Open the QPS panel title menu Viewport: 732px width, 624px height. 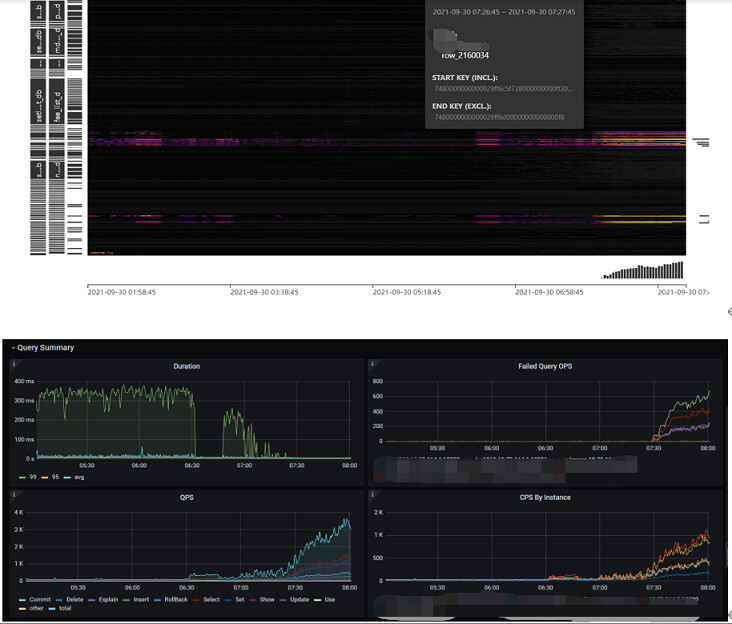click(186, 497)
